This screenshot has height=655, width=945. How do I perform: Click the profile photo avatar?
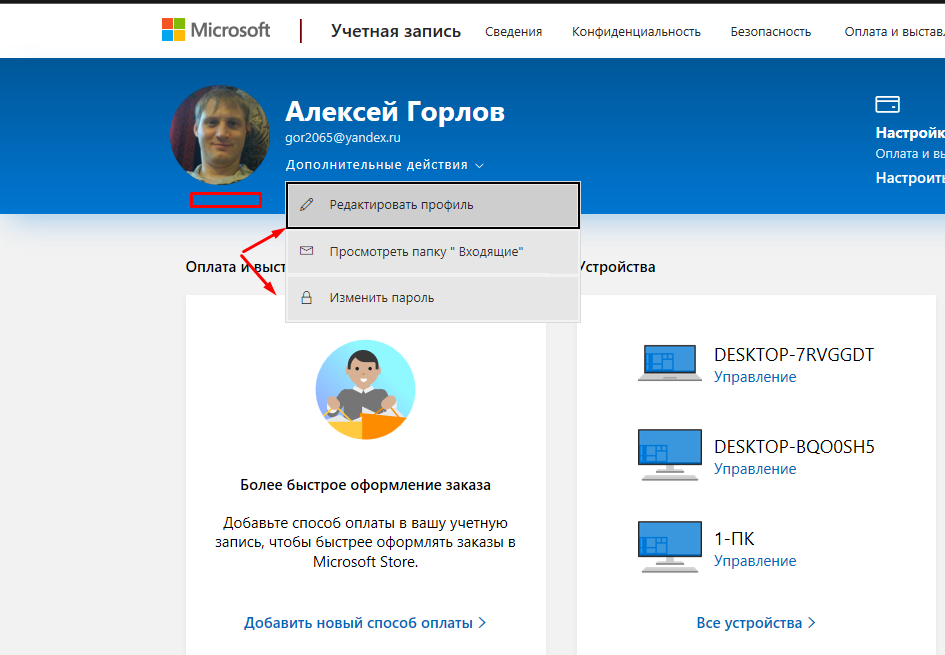point(220,135)
